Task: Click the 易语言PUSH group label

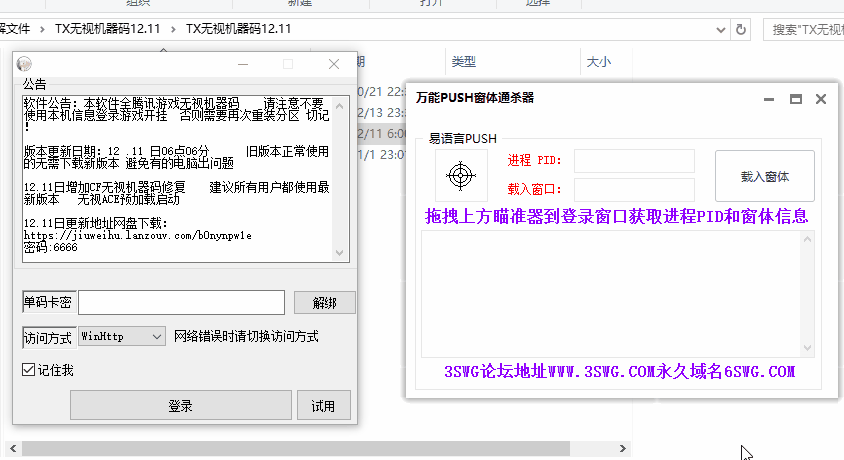Action: 462,139
